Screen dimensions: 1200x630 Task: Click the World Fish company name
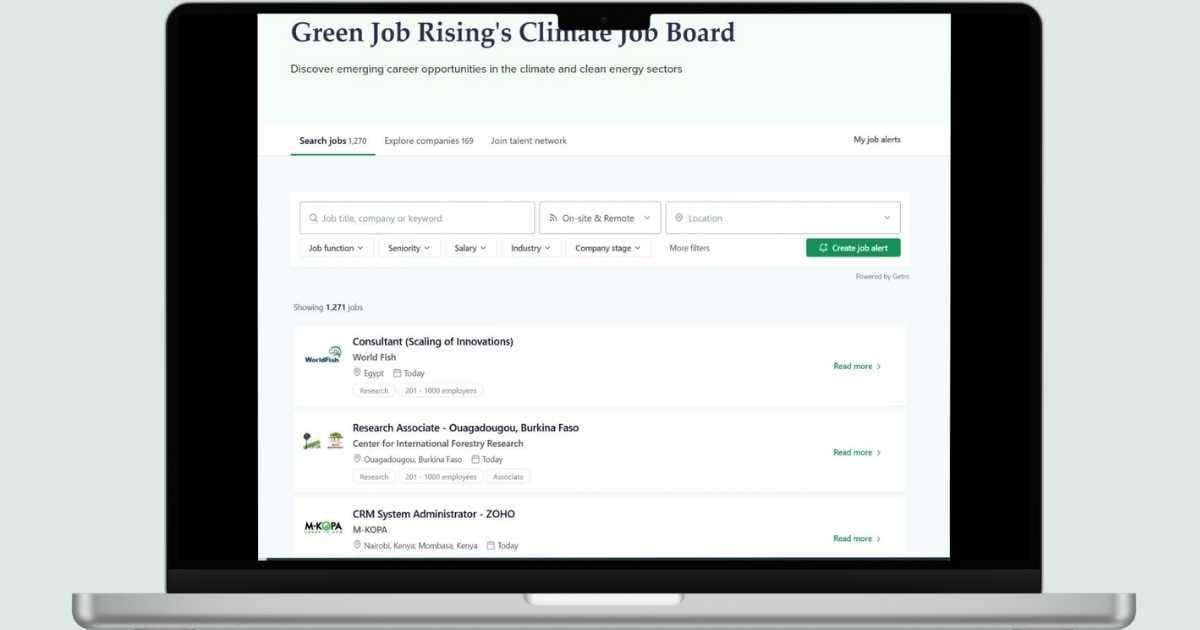374,357
